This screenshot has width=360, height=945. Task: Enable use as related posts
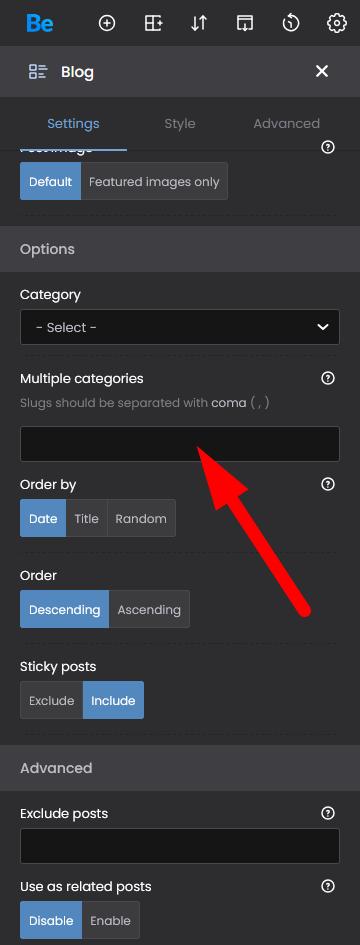click(x=110, y=920)
